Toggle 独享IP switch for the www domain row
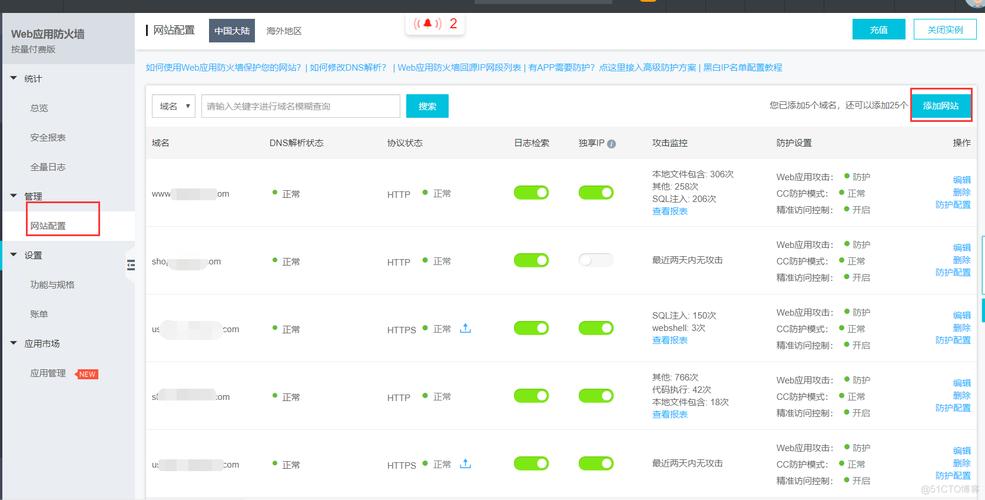 [596, 192]
